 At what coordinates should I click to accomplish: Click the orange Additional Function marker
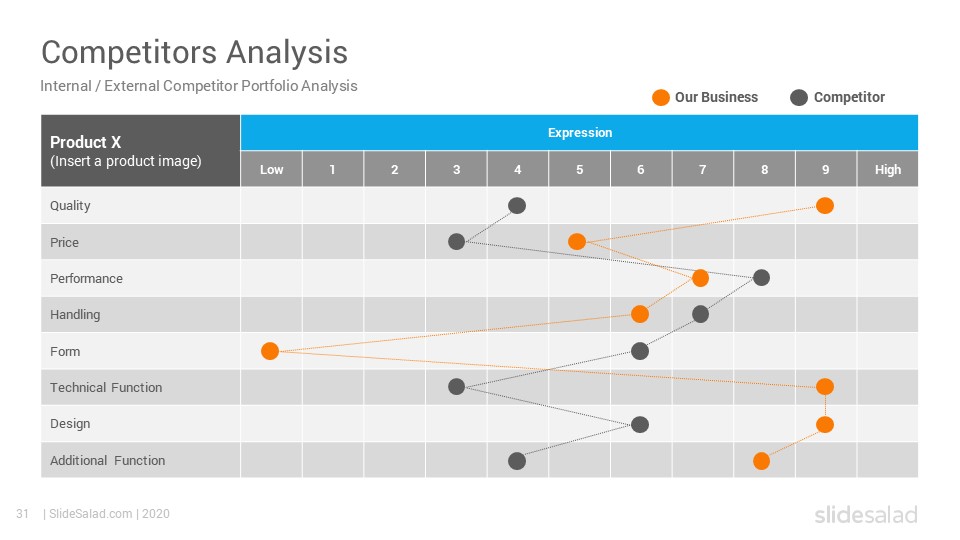761,461
